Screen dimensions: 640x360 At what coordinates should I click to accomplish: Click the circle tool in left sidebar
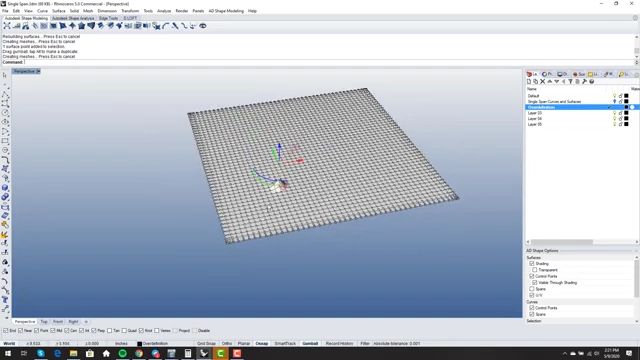(5, 113)
